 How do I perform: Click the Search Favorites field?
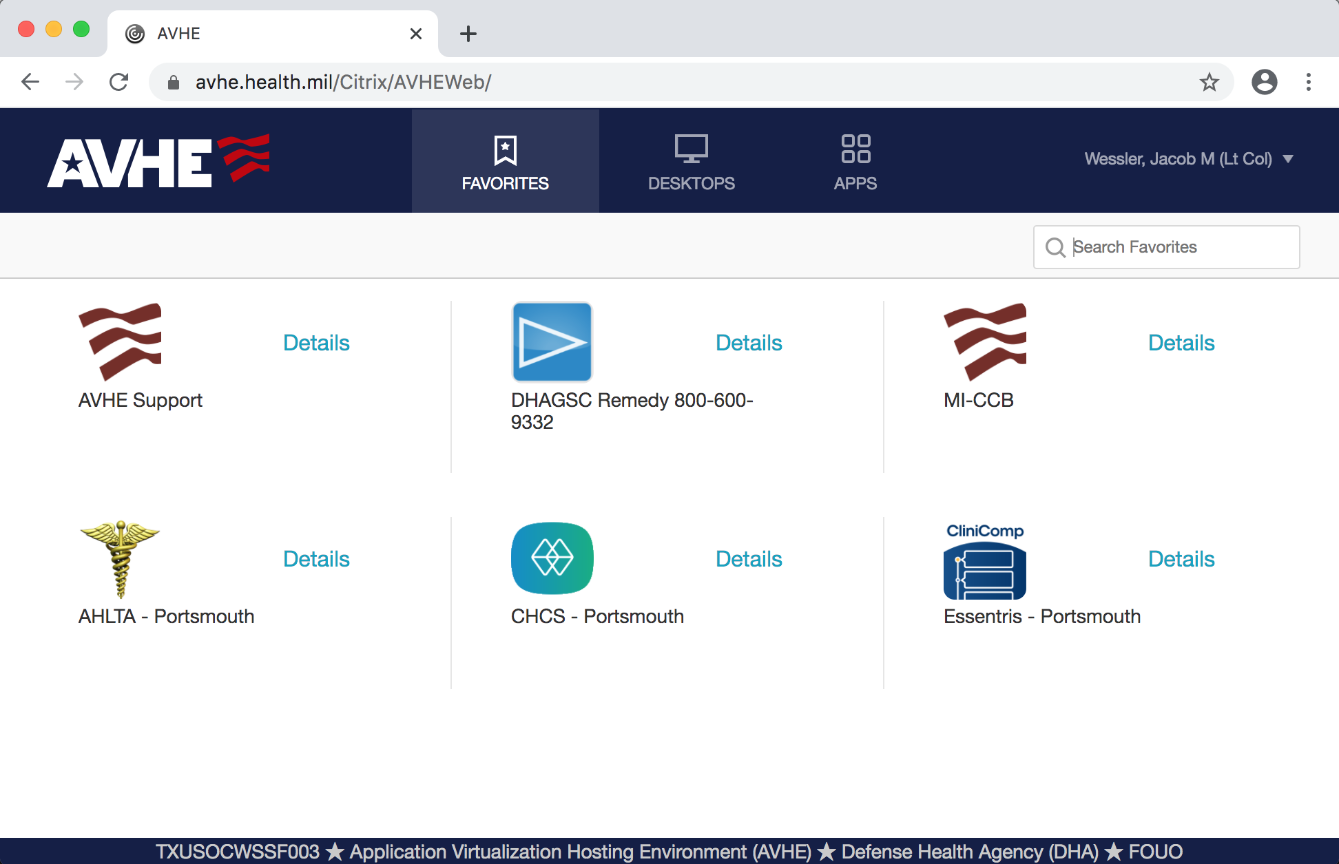[x=1166, y=247]
